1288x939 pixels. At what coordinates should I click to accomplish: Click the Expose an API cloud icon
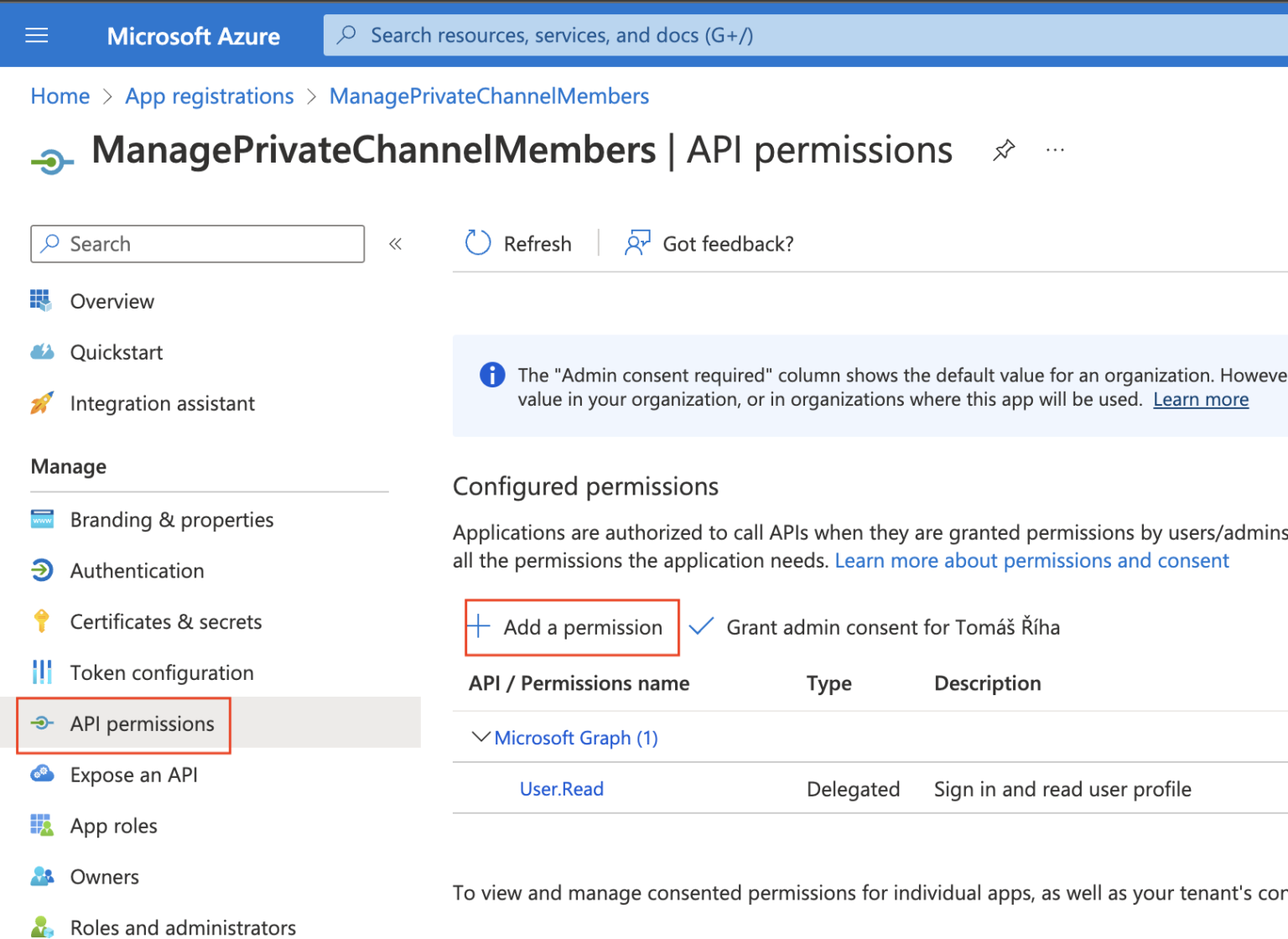42,774
